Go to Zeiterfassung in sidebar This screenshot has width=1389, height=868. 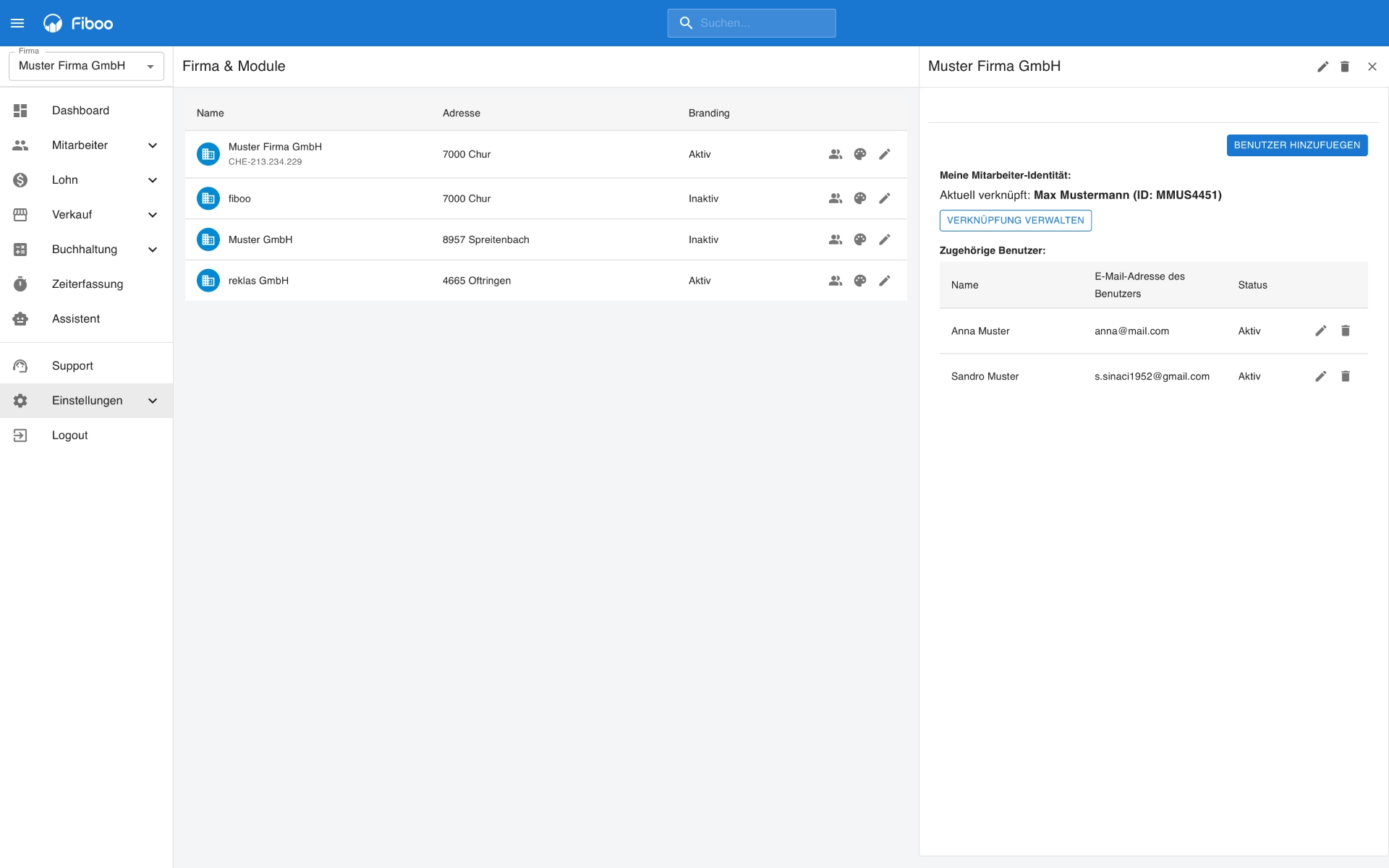(x=87, y=284)
